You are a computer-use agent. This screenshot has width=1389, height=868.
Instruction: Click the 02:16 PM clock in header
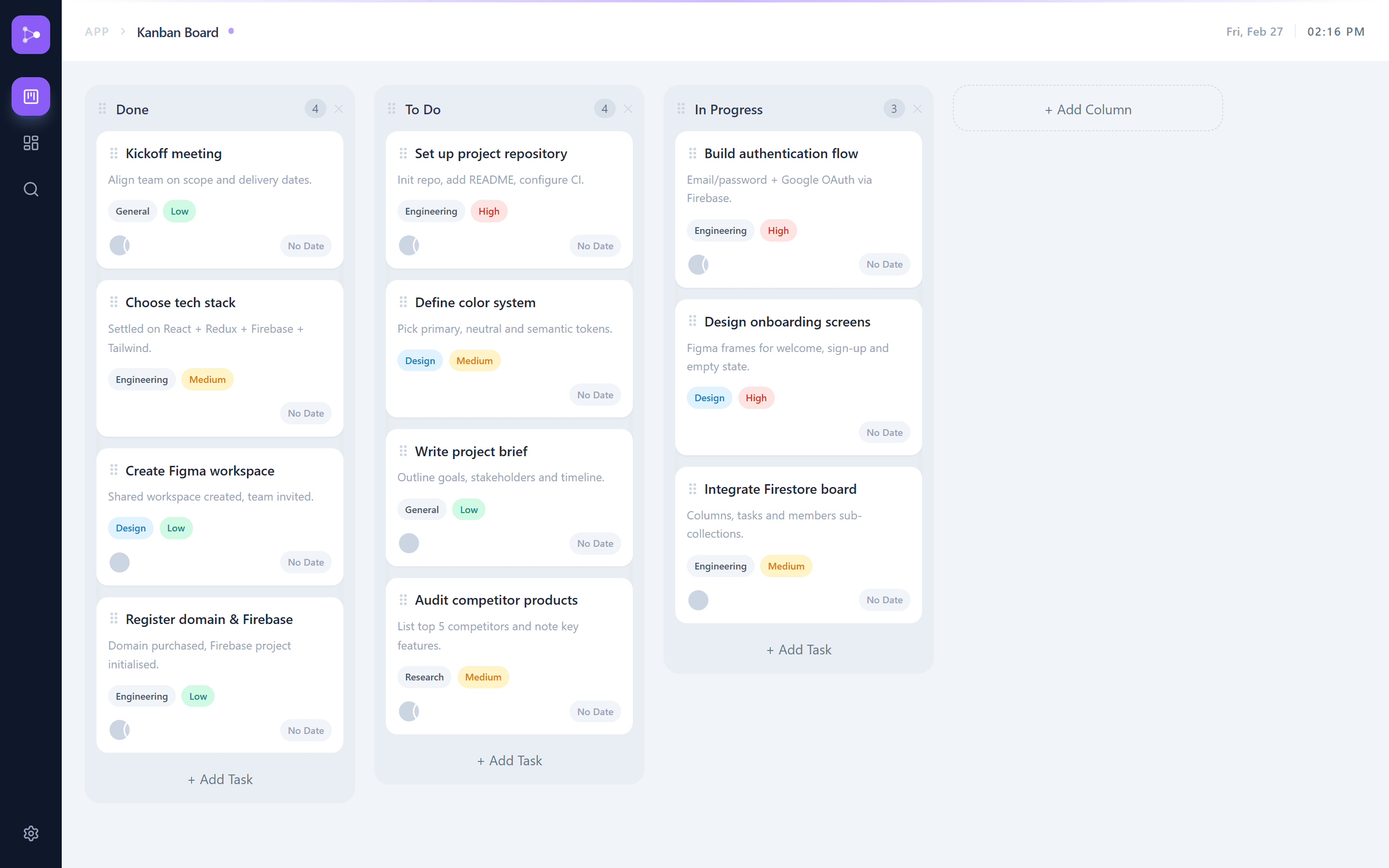coord(1335,31)
